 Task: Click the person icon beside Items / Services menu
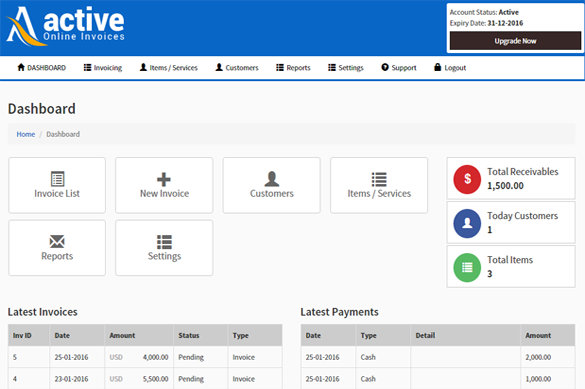coord(143,67)
